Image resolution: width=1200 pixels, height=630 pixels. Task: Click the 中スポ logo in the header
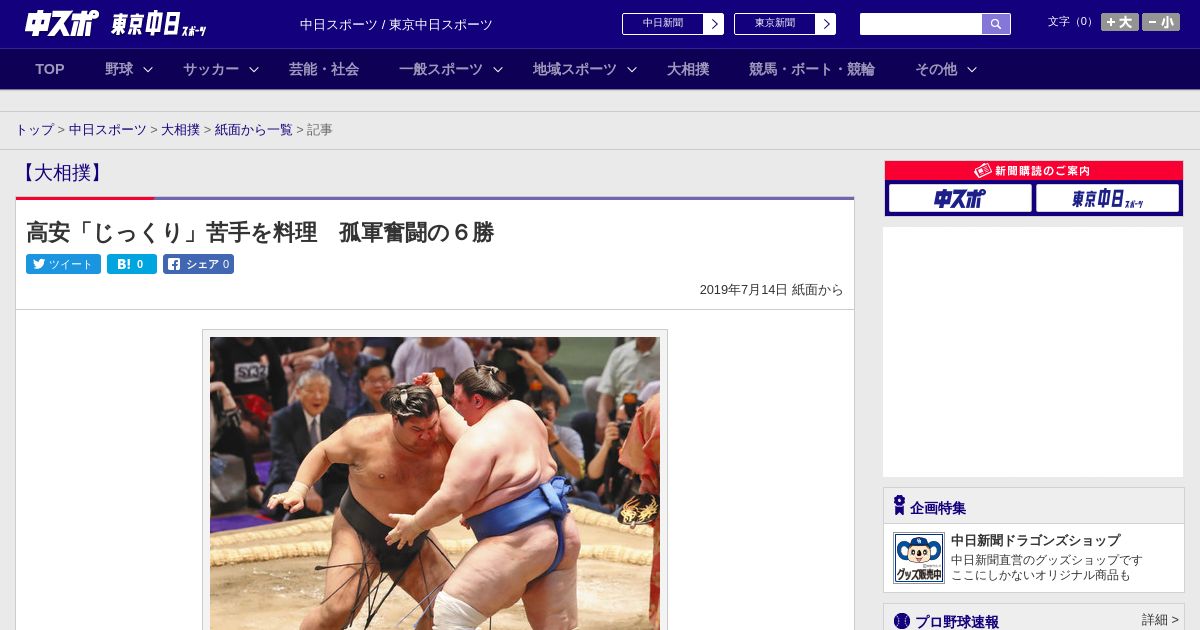pos(61,23)
